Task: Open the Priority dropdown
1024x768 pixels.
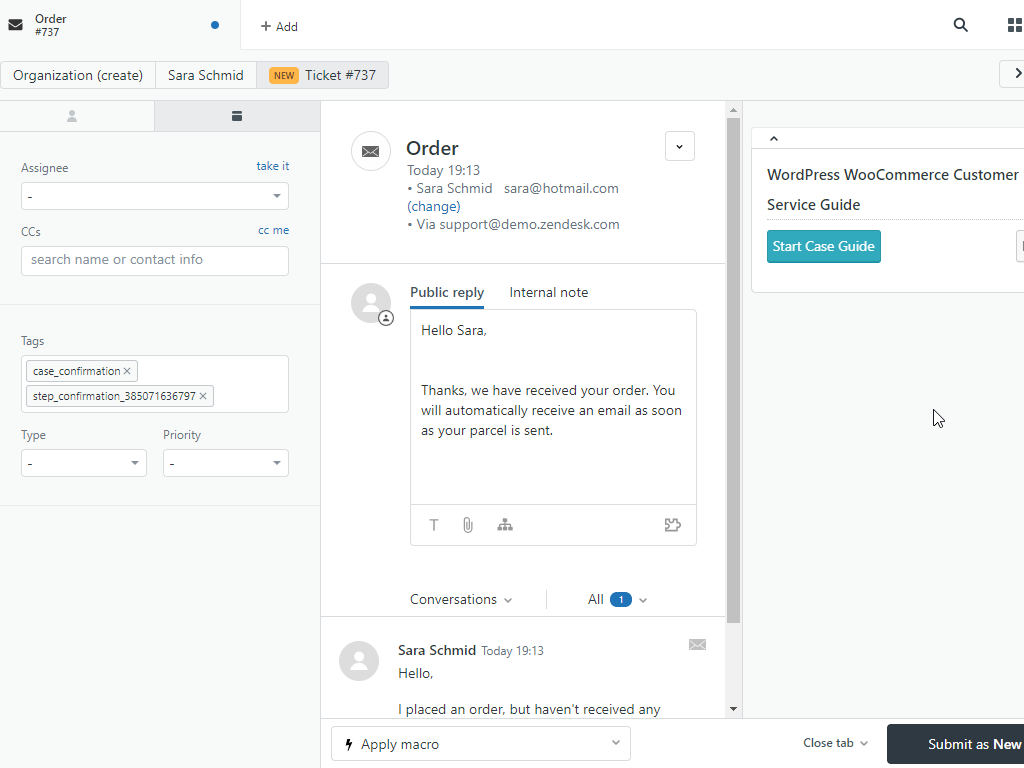Action: point(226,463)
